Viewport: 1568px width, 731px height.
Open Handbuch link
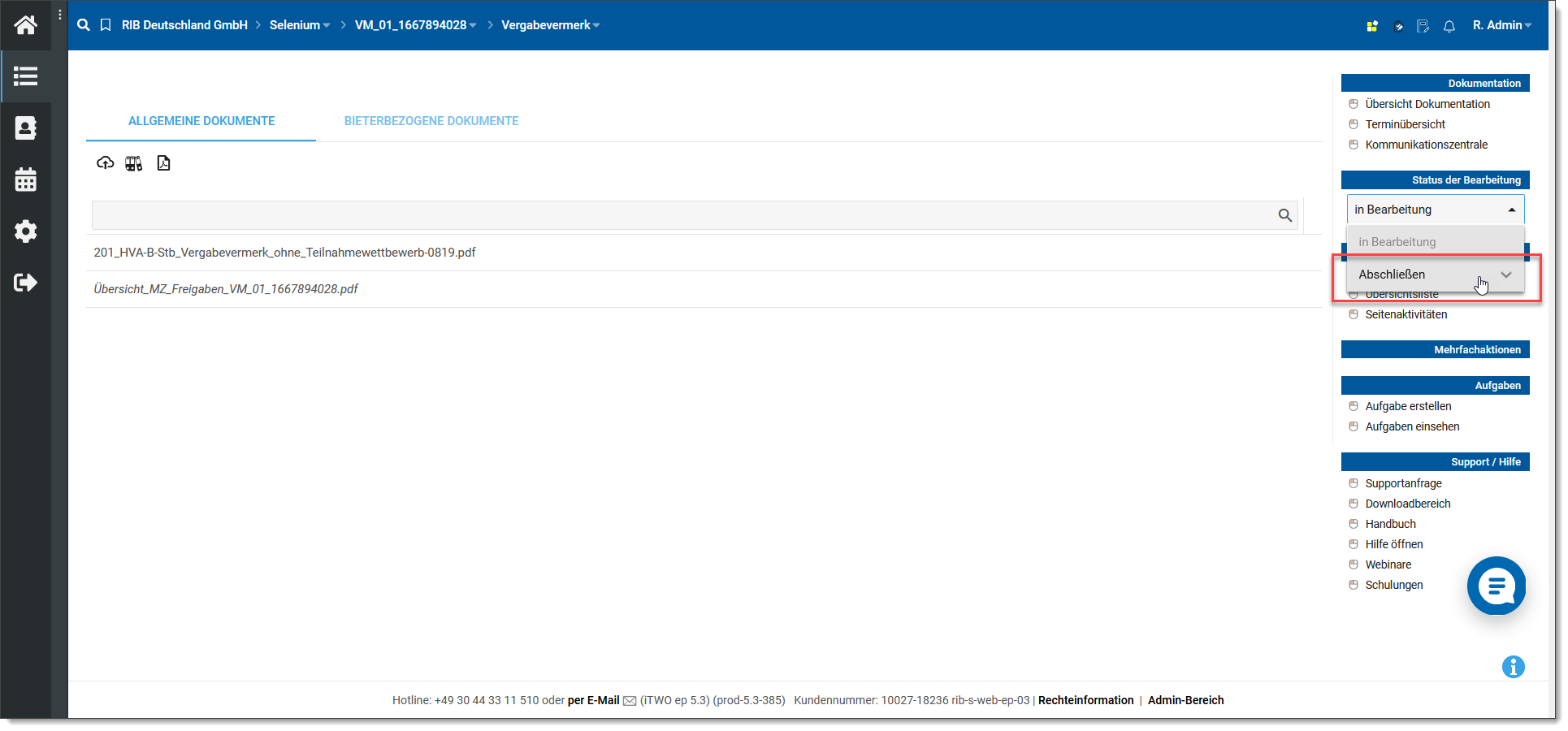click(1390, 524)
